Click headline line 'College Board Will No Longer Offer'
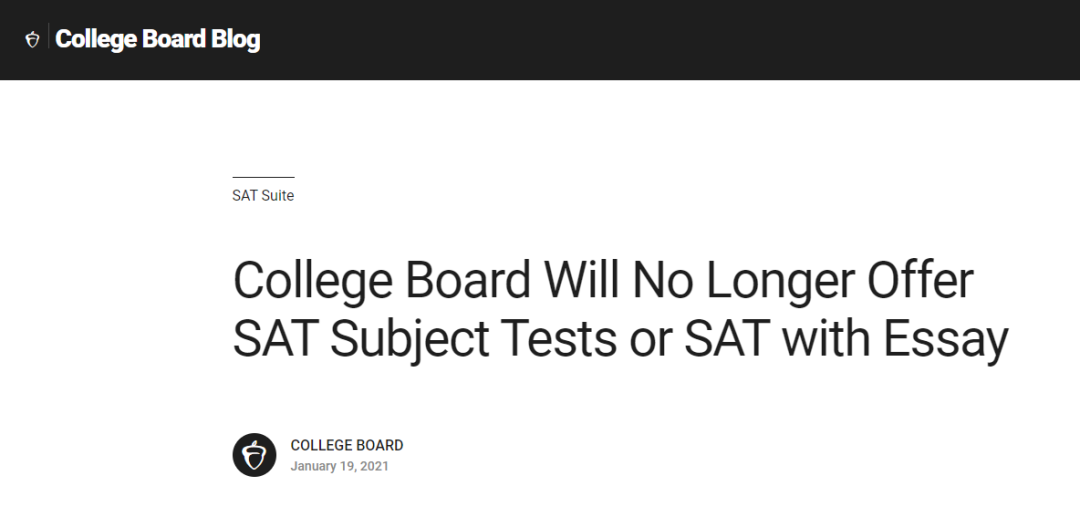1080x517 pixels. pyautogui.click(x=603, y=281)
